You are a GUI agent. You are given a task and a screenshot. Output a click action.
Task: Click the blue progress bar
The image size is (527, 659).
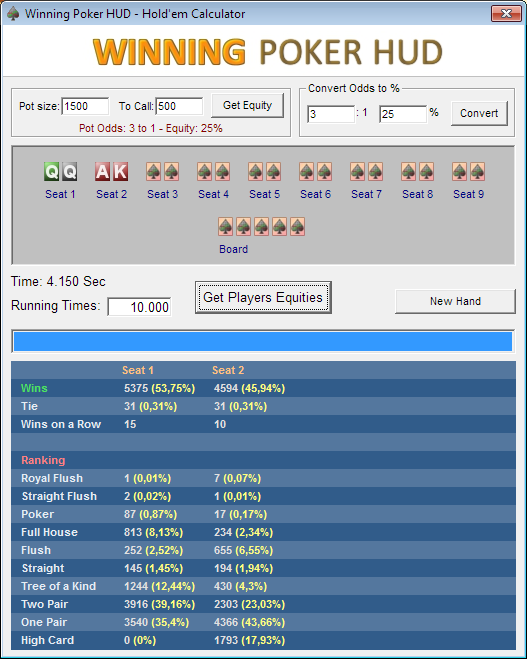coord(263,341)
